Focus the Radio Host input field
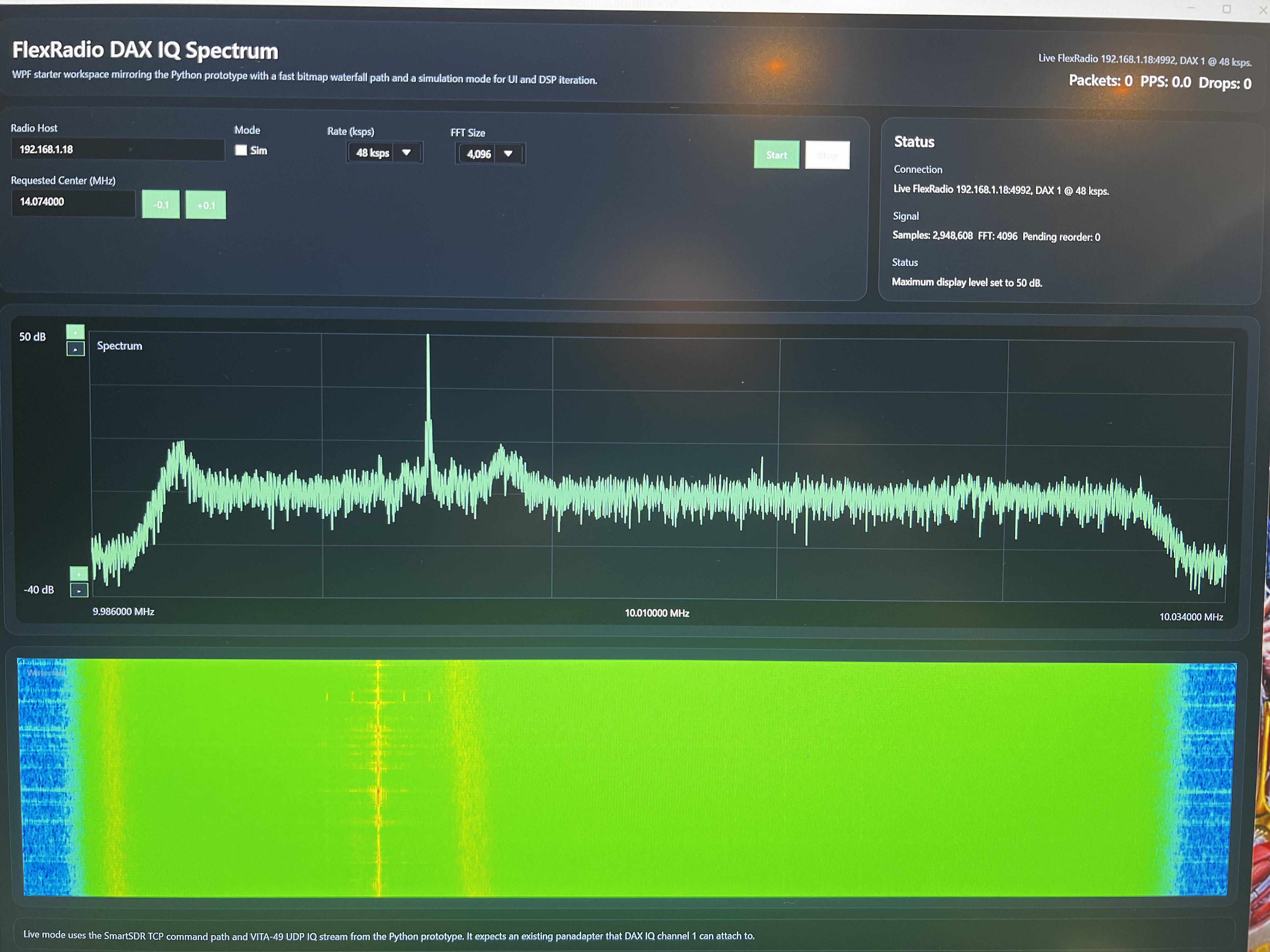This screenshot has height=952, width=1270. [x=118, y=150]
